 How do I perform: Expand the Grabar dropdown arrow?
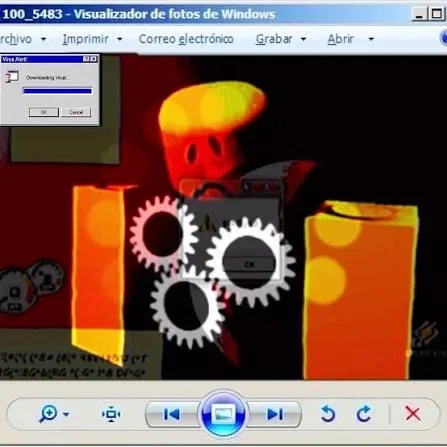(x=303, y=39)
